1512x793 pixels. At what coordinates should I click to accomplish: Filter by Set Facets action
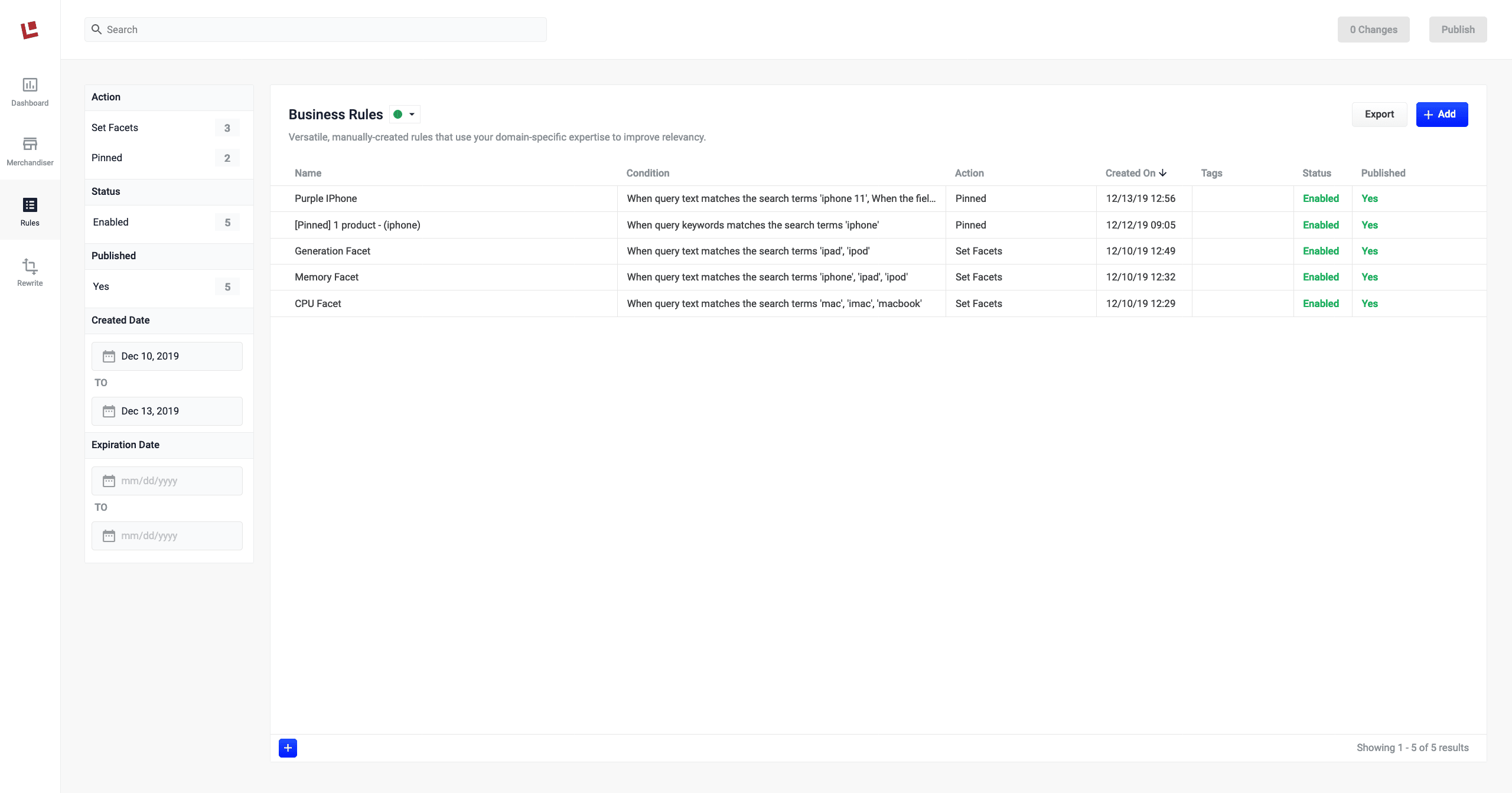(x=115, y=128)
